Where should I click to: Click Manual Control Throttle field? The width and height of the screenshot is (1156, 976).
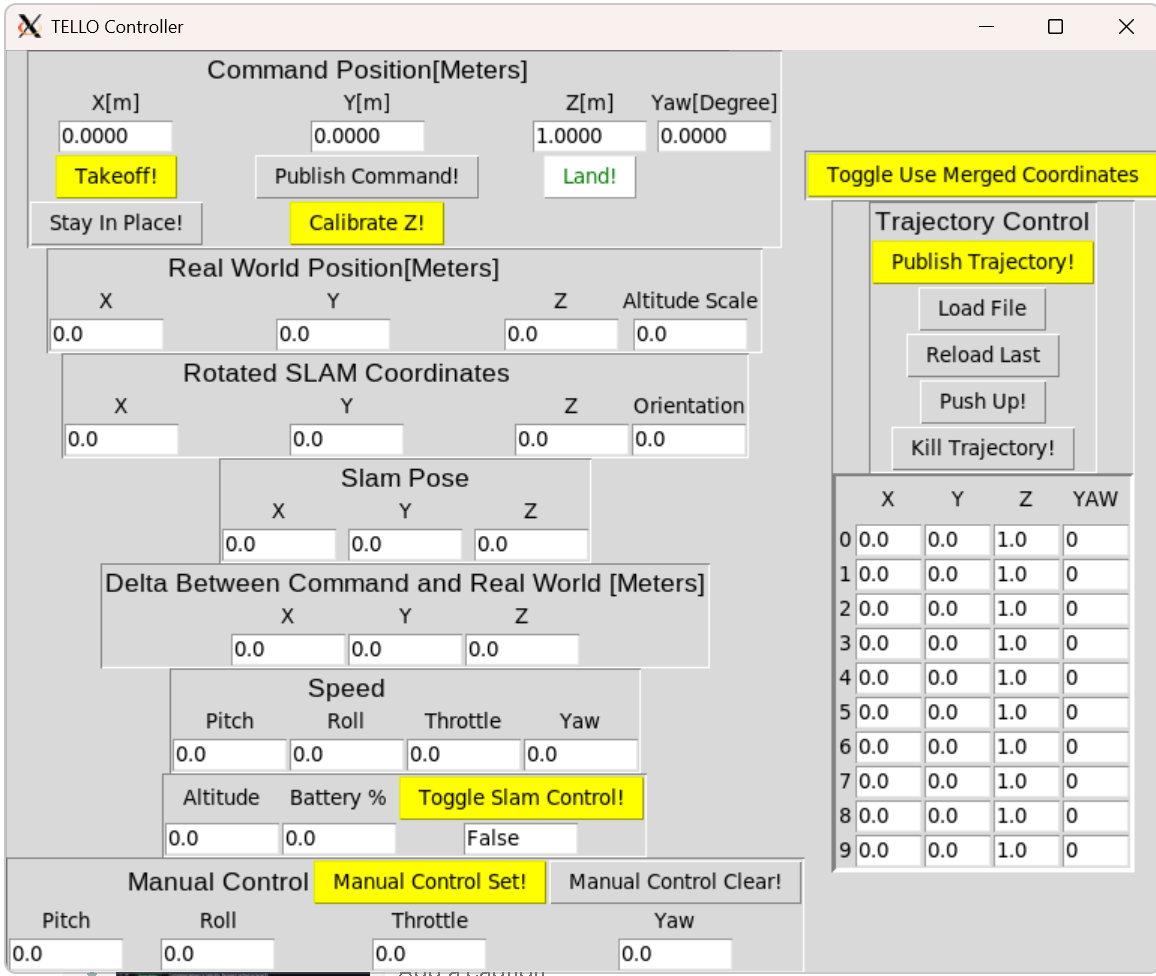(x=429, y=954)
